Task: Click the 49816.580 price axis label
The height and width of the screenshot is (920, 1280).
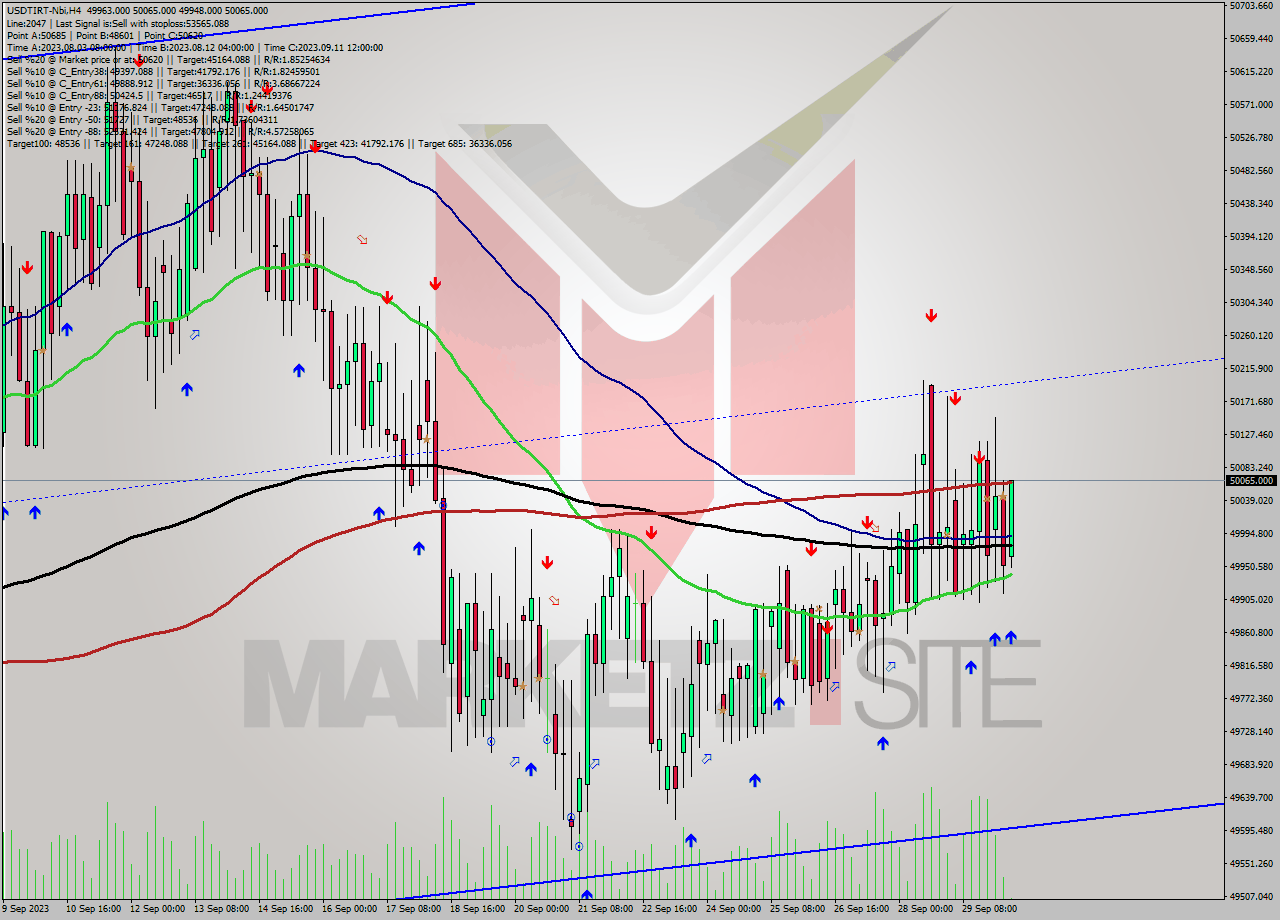Action: point(1251,665)
